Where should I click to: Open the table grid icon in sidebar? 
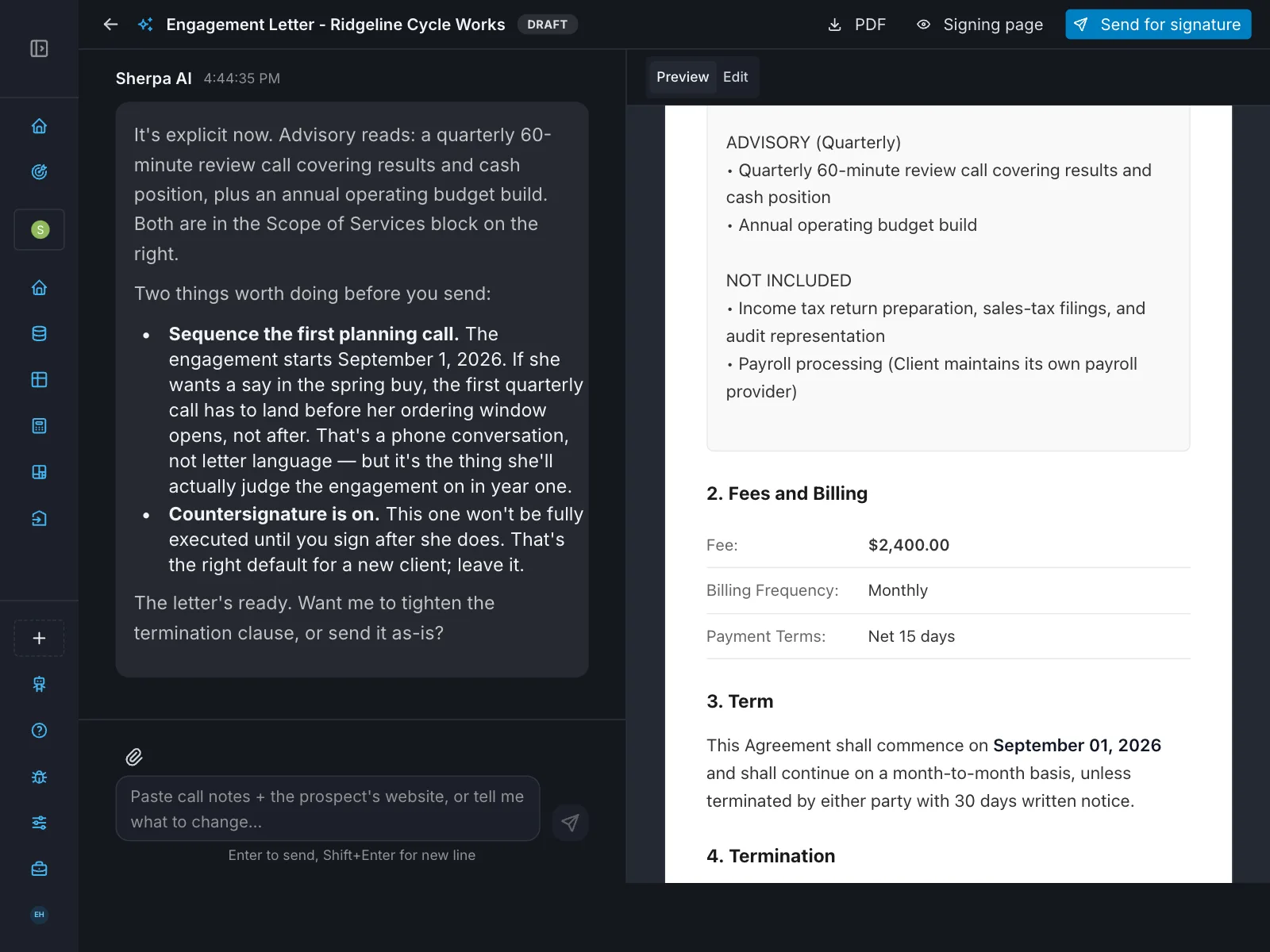(x=39, y=380)
